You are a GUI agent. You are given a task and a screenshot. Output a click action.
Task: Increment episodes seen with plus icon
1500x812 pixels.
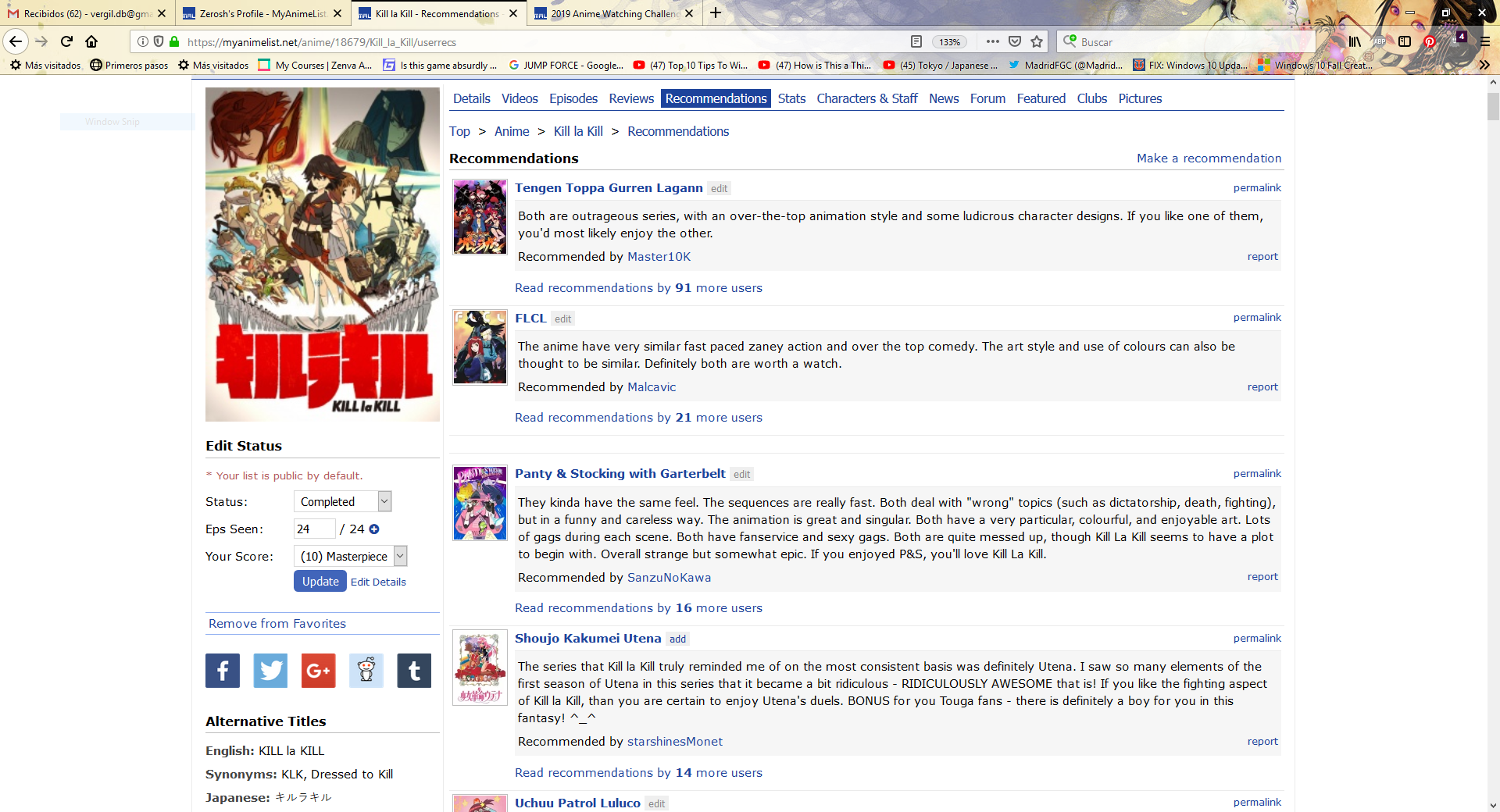pyautogui.click(x=374, y=529)
